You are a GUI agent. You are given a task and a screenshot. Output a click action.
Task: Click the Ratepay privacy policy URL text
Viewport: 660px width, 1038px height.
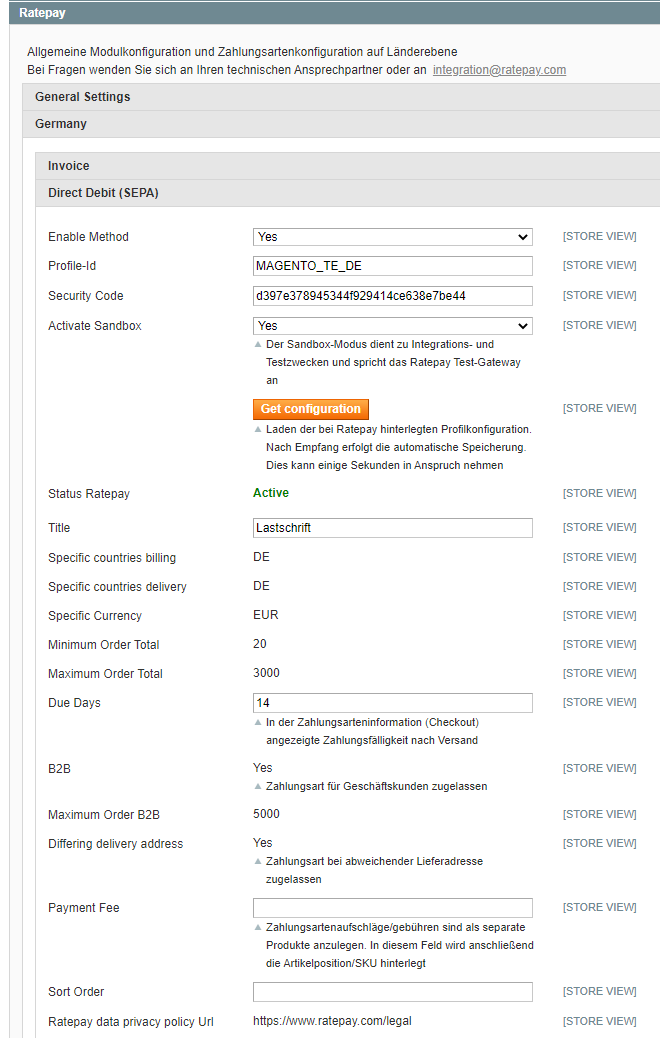(x=332, y=1021)
